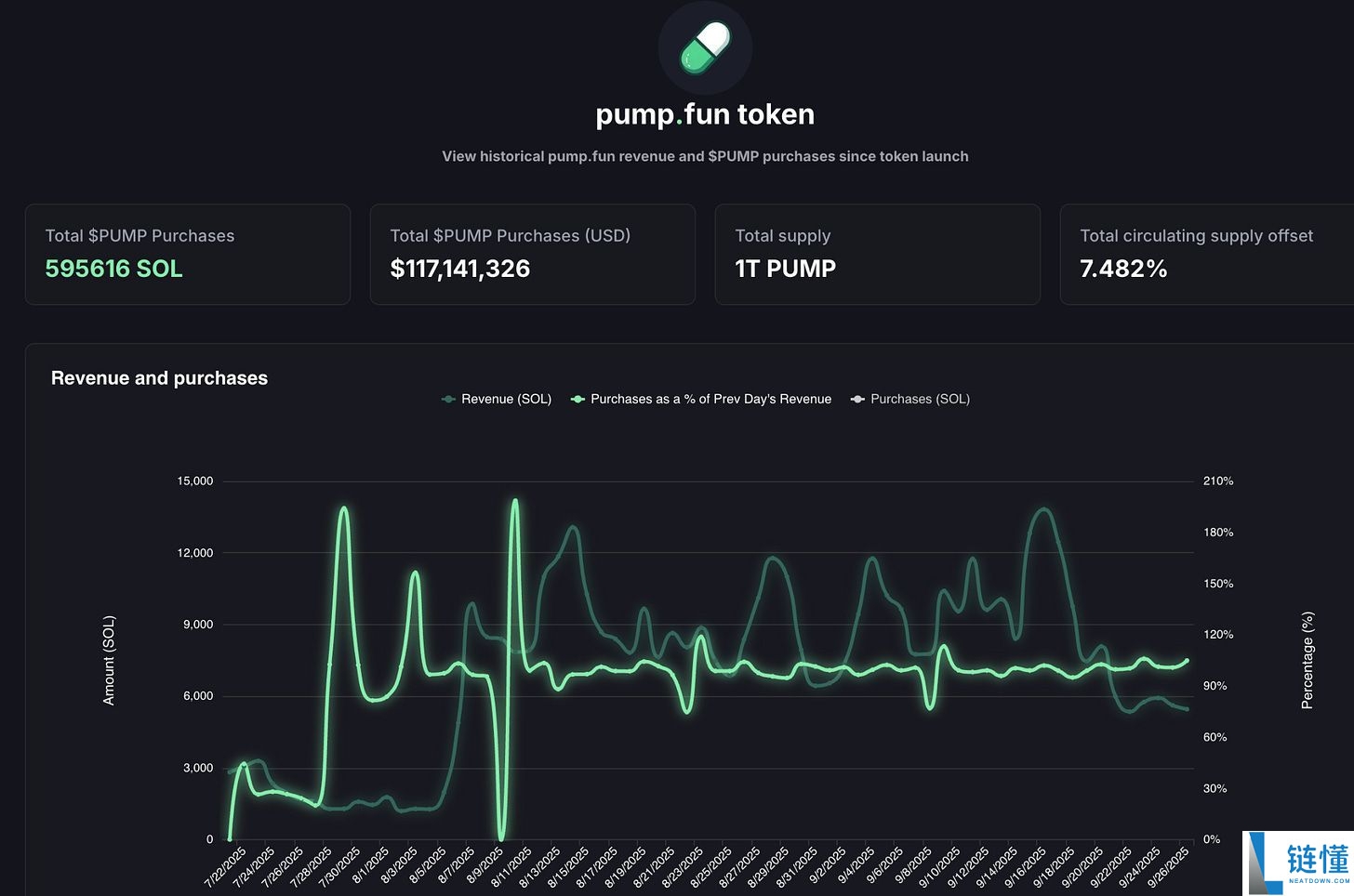Select "Total circulating supply offset" label
The width and height of the screenshot is (1354, 896).
pyautogui.click(x=1197, y=236)
